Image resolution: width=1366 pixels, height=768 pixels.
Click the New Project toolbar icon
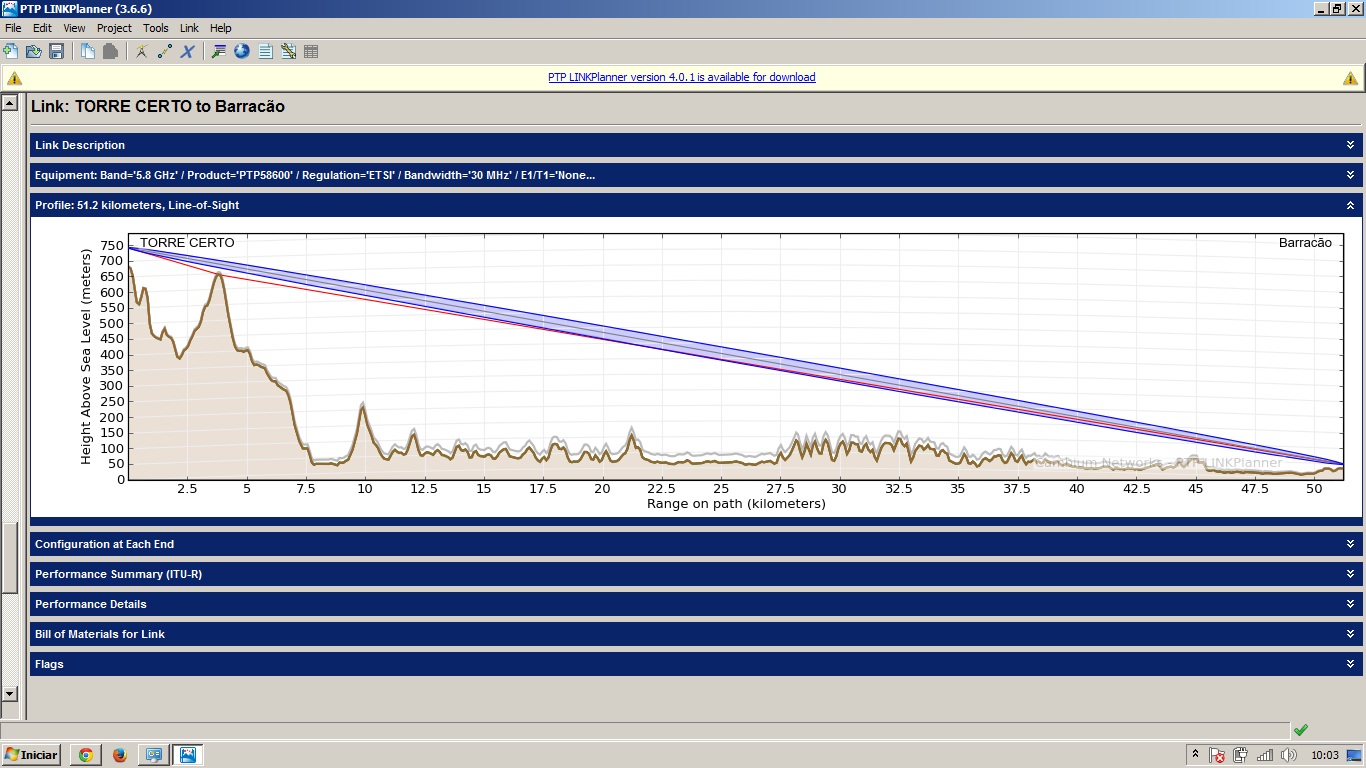[x=11, y=51]
